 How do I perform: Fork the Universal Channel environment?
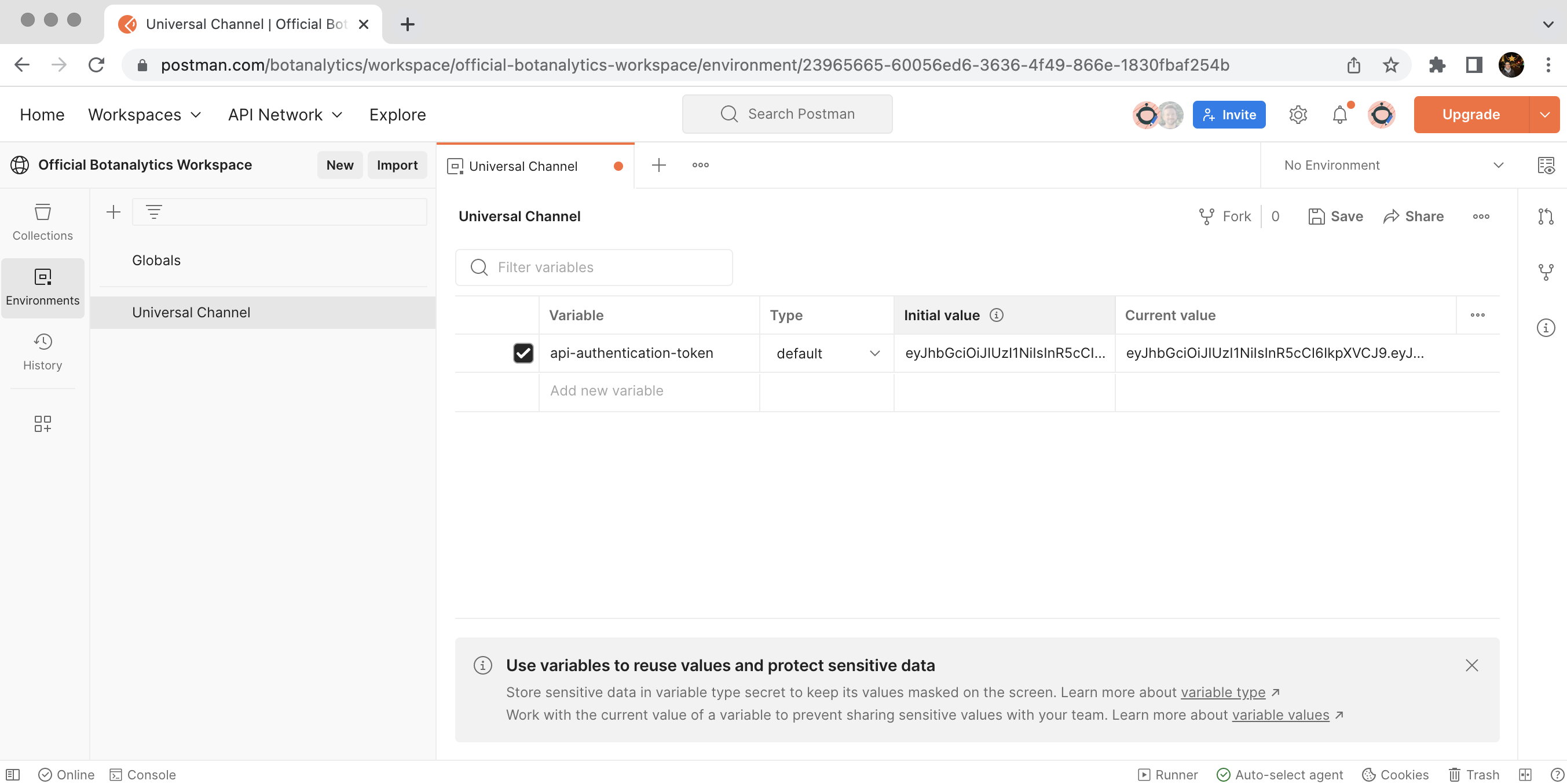pos(1225,217)
